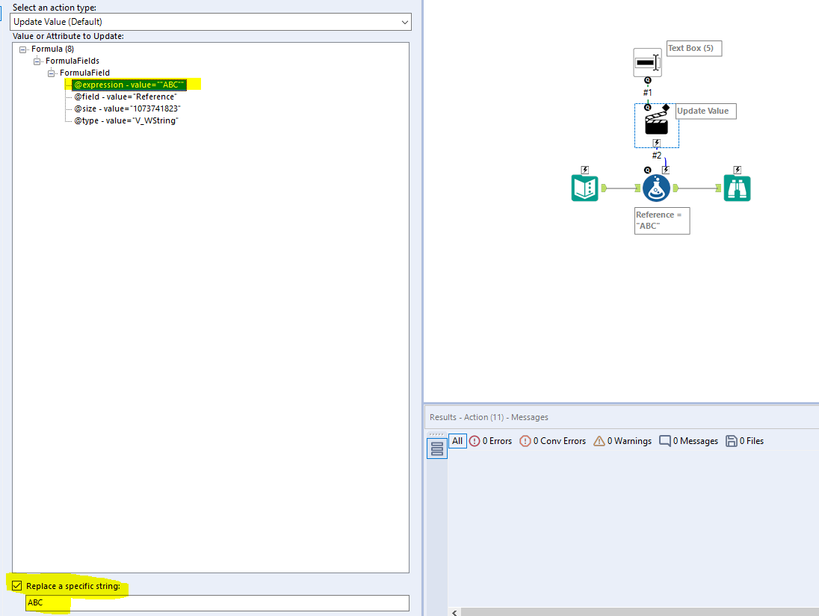Toggle the Replace a specific string checkbox

pos(17,586)
